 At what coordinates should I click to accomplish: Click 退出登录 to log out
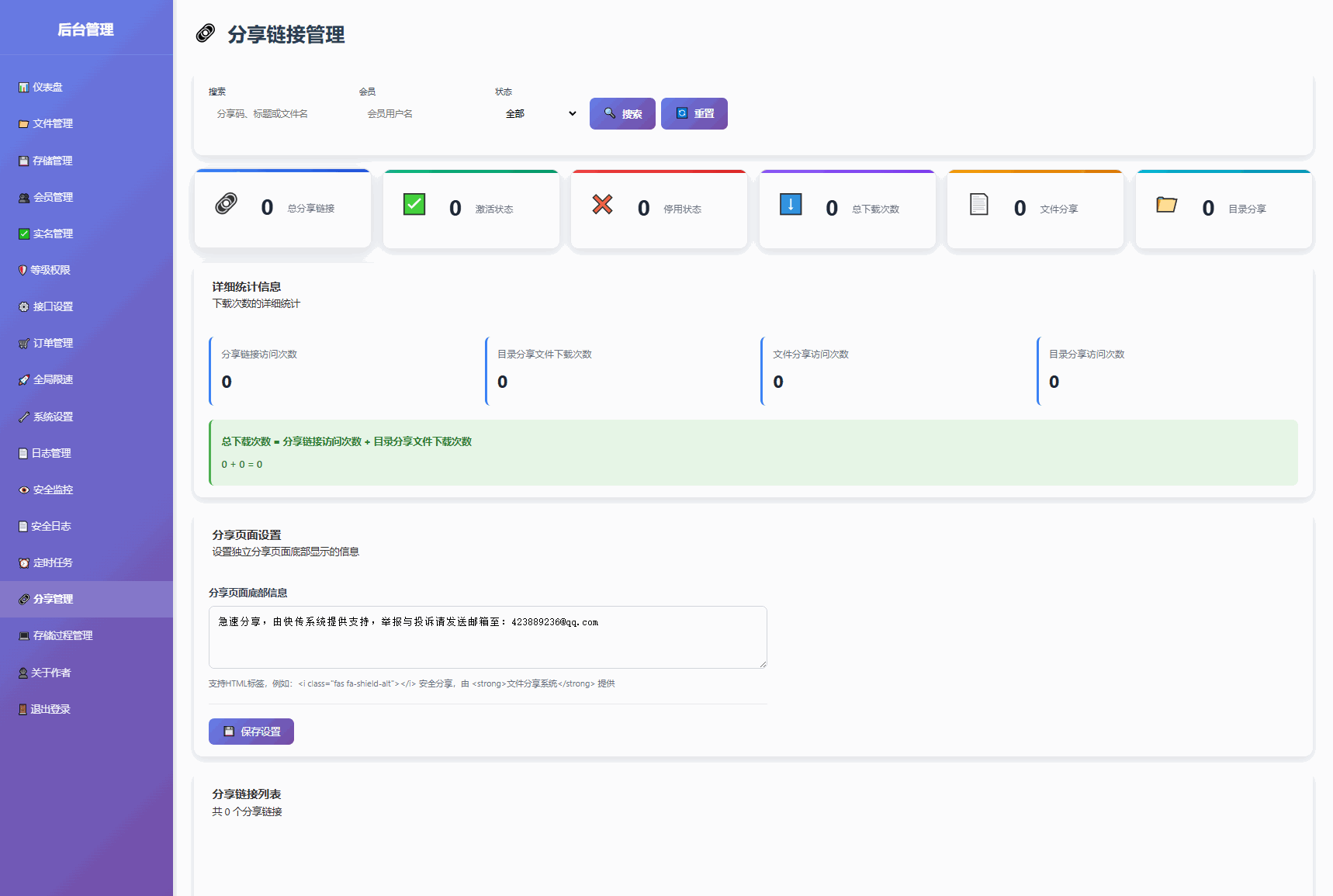point(50,710)
